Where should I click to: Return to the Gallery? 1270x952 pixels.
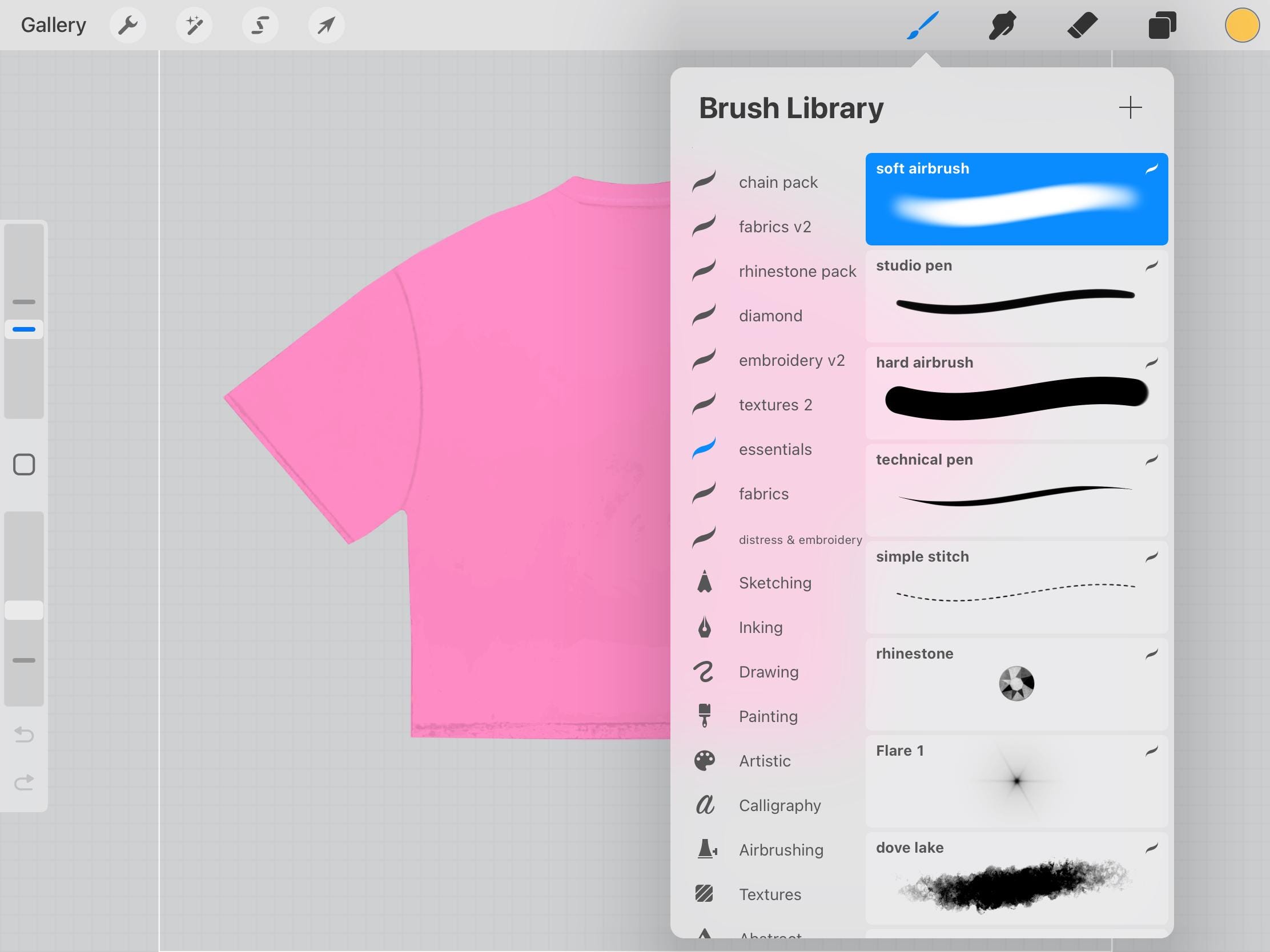click(54, 25)
